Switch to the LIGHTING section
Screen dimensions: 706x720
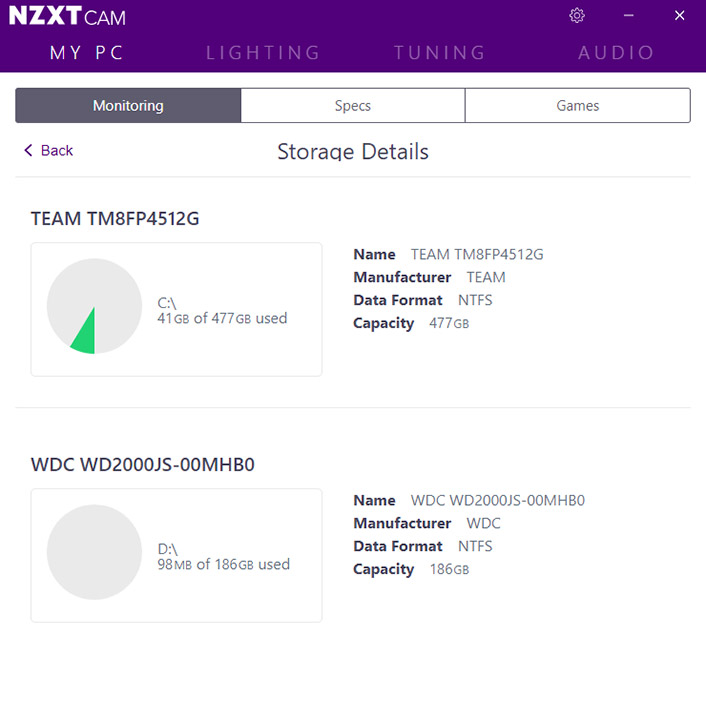(x=263, y=53)
